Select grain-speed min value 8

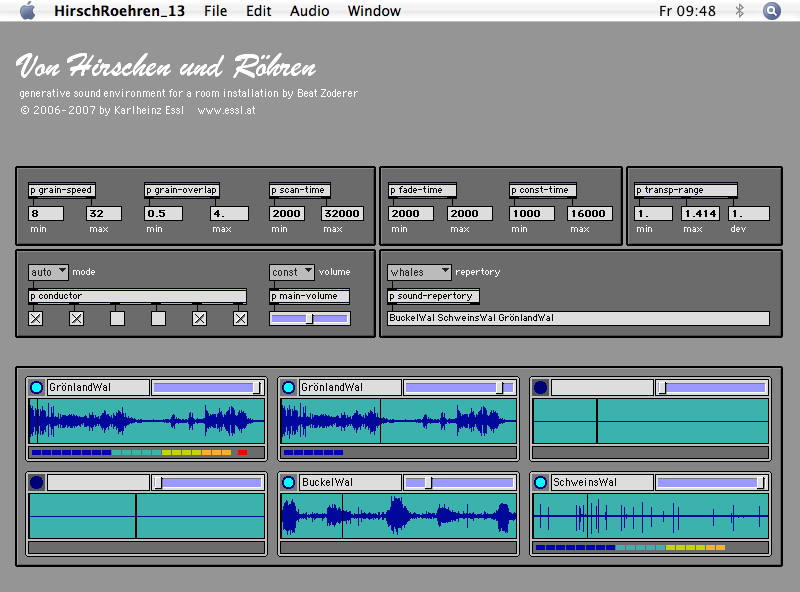coord(46,213)
